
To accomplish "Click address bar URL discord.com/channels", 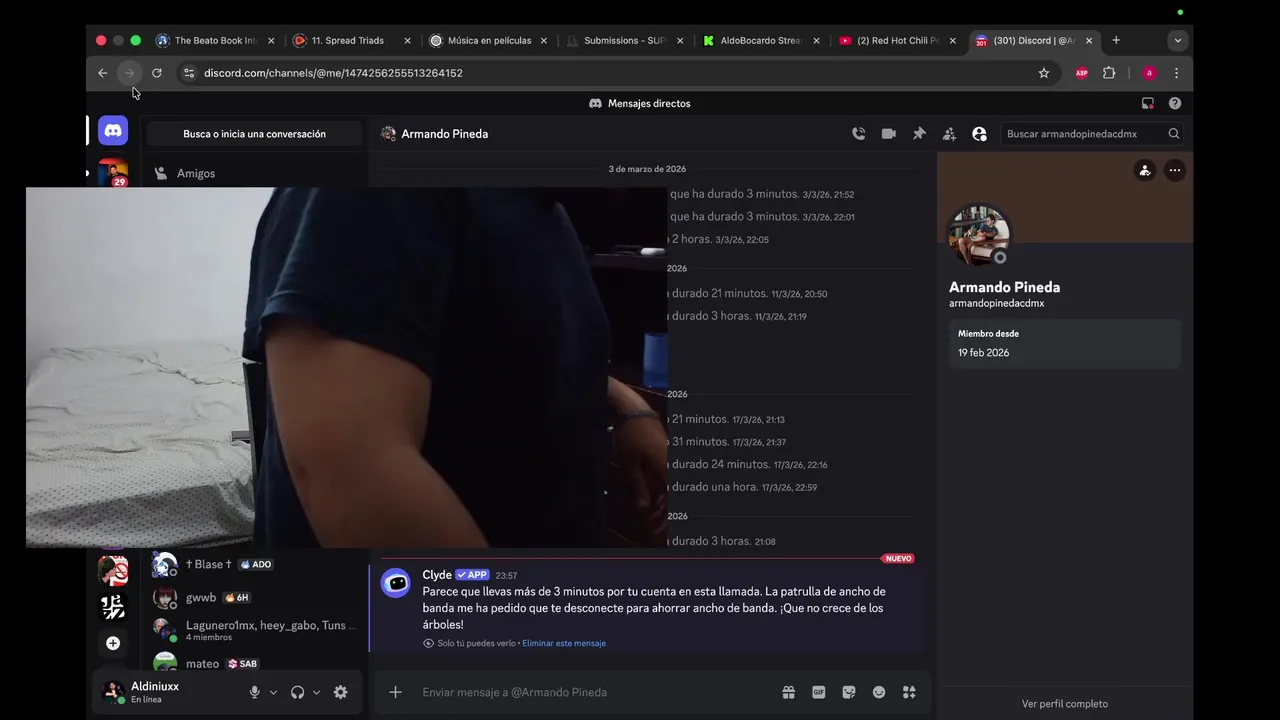I will tap(333, 73).
